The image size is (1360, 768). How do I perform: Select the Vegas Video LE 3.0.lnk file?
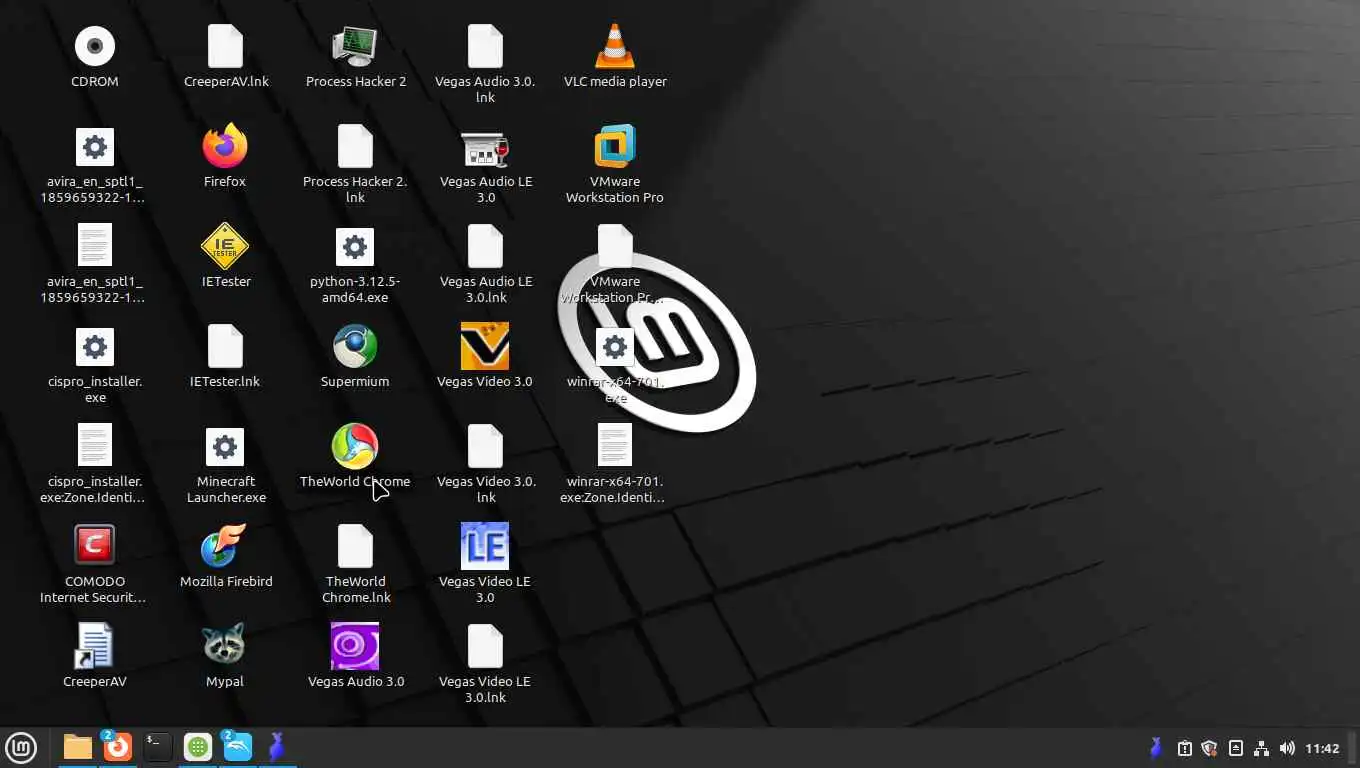[x=485, y=646]
